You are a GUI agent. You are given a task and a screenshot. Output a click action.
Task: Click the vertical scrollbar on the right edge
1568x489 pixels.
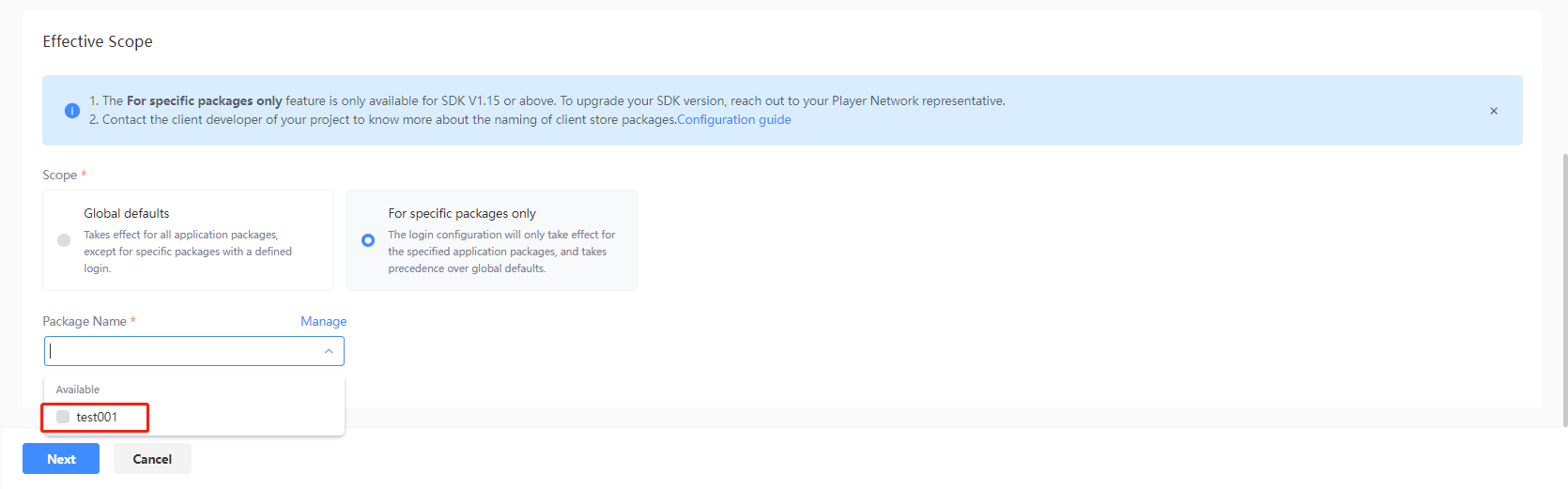pyautogui.click(x=1563, y=282)
